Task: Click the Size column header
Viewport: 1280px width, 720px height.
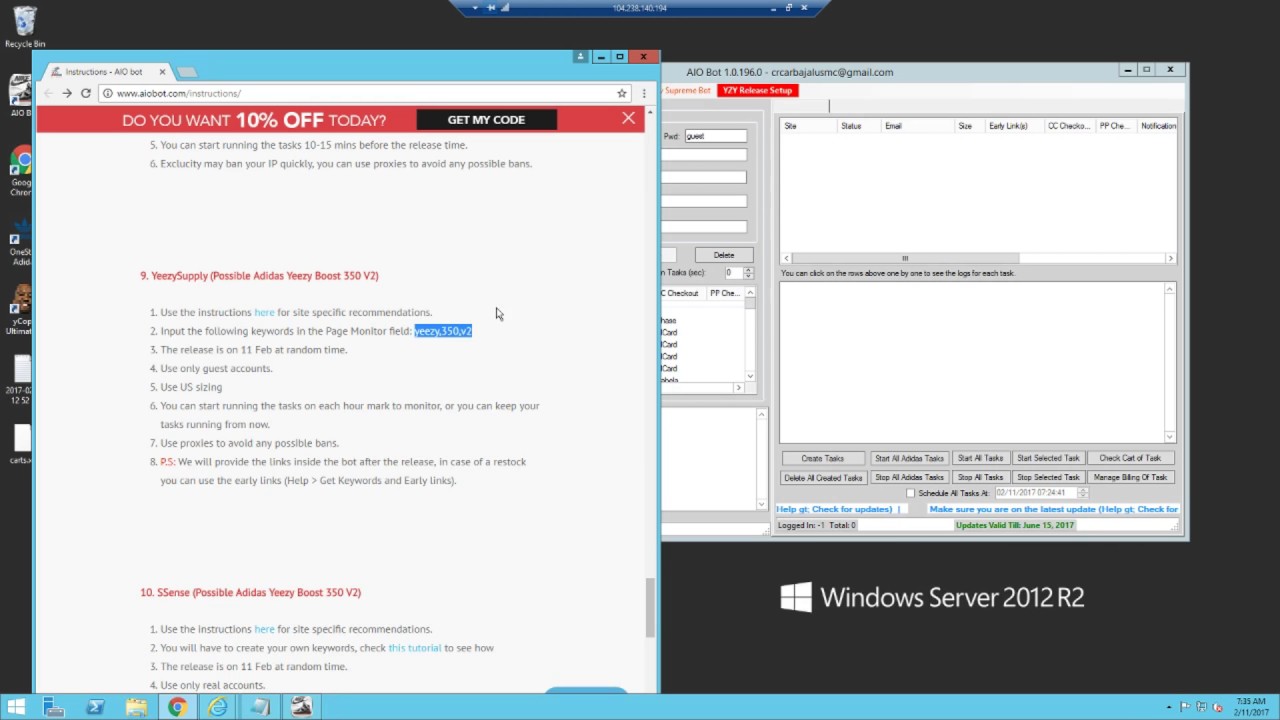Action: pyautogui.click(x=969, y=126)
